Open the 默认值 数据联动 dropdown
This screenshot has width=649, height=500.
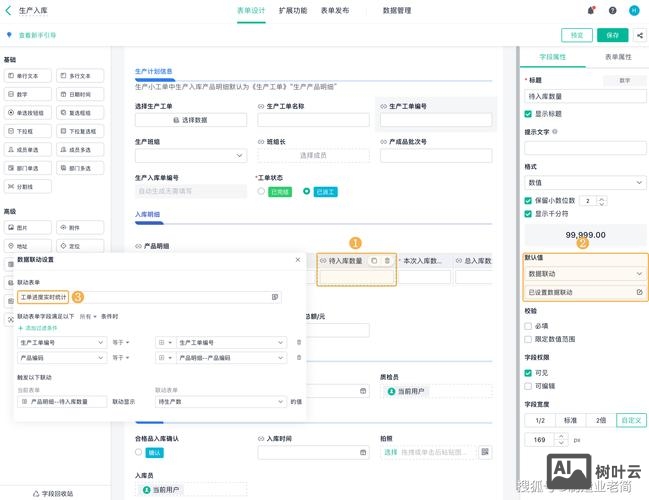point(585,273)
